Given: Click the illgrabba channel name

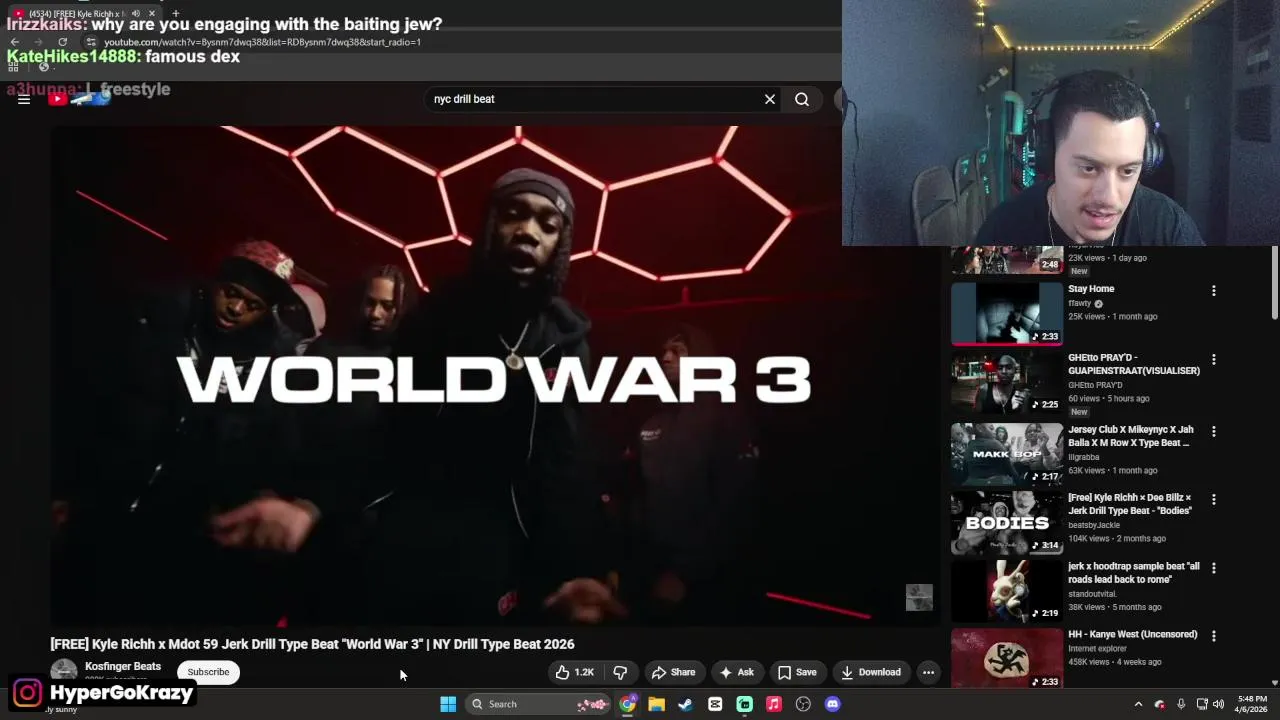Looking at the screenshot, I should point(1083,457).
